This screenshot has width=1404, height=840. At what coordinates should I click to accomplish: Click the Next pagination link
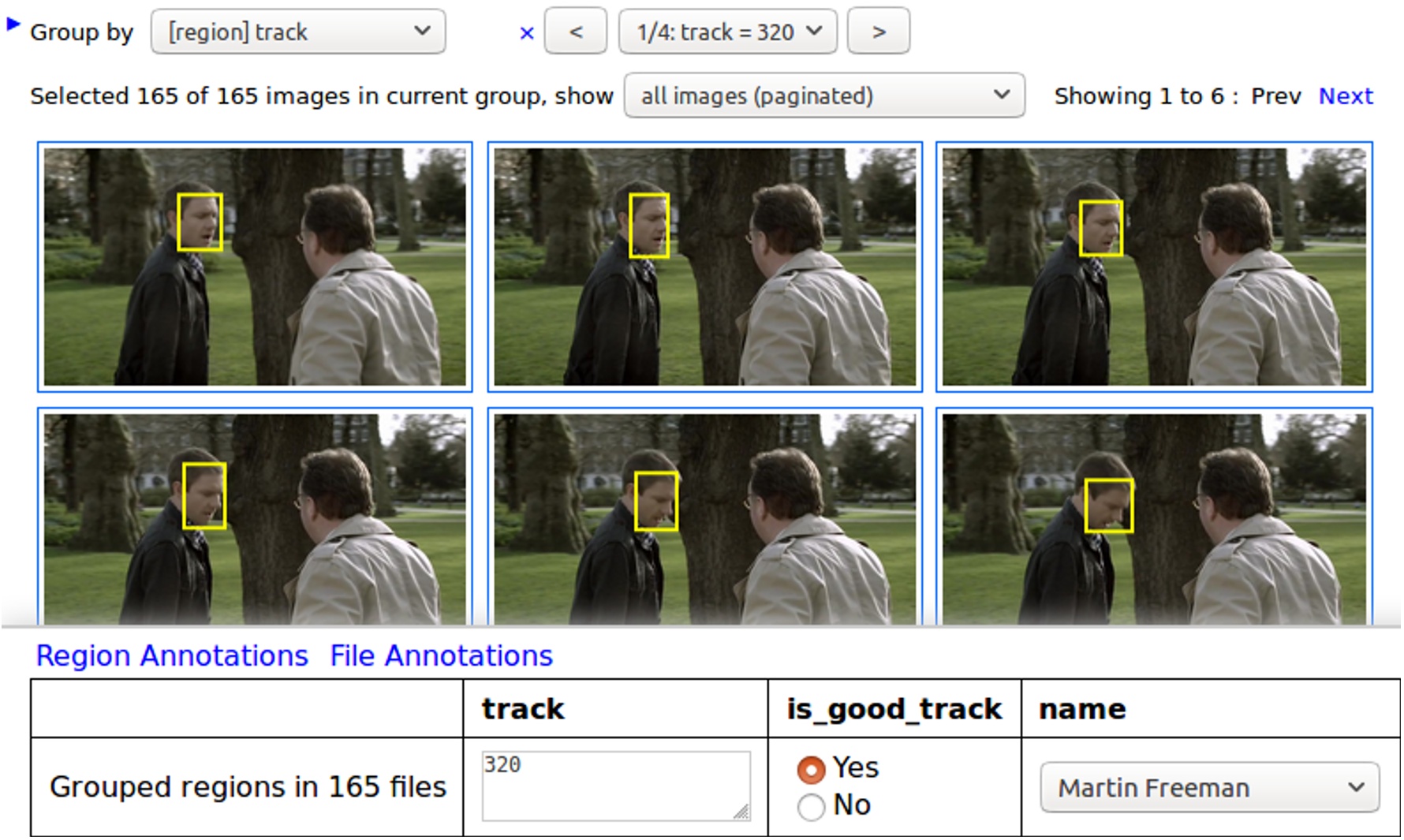[x=1346, y=96]
